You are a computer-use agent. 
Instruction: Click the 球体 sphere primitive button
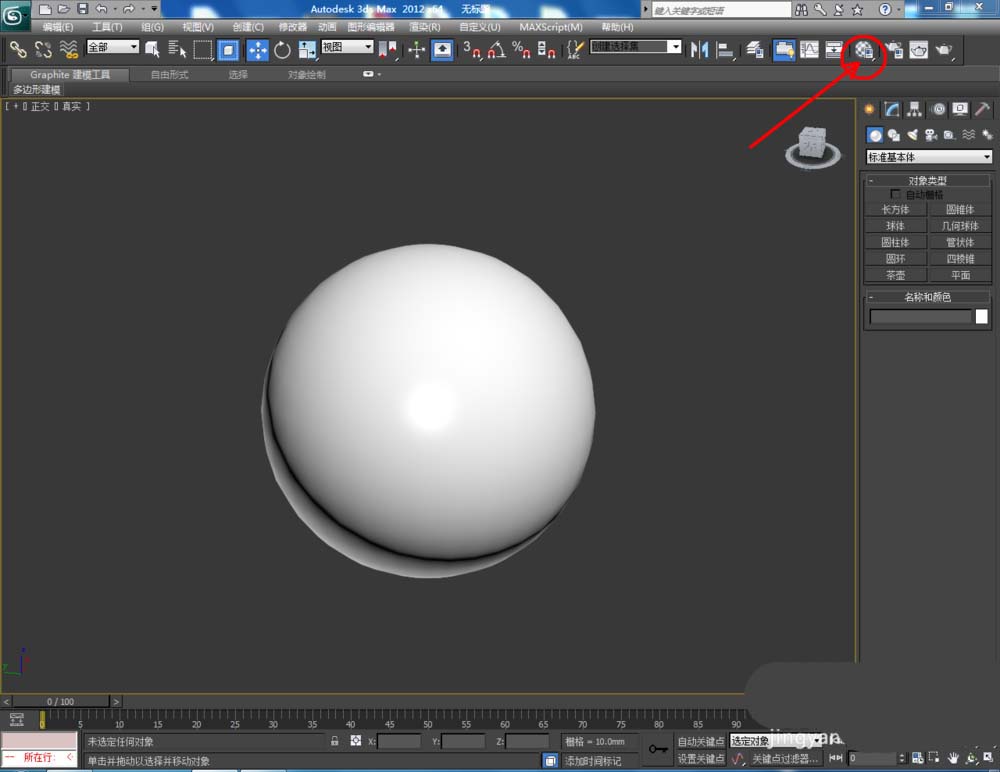point(895,226)
